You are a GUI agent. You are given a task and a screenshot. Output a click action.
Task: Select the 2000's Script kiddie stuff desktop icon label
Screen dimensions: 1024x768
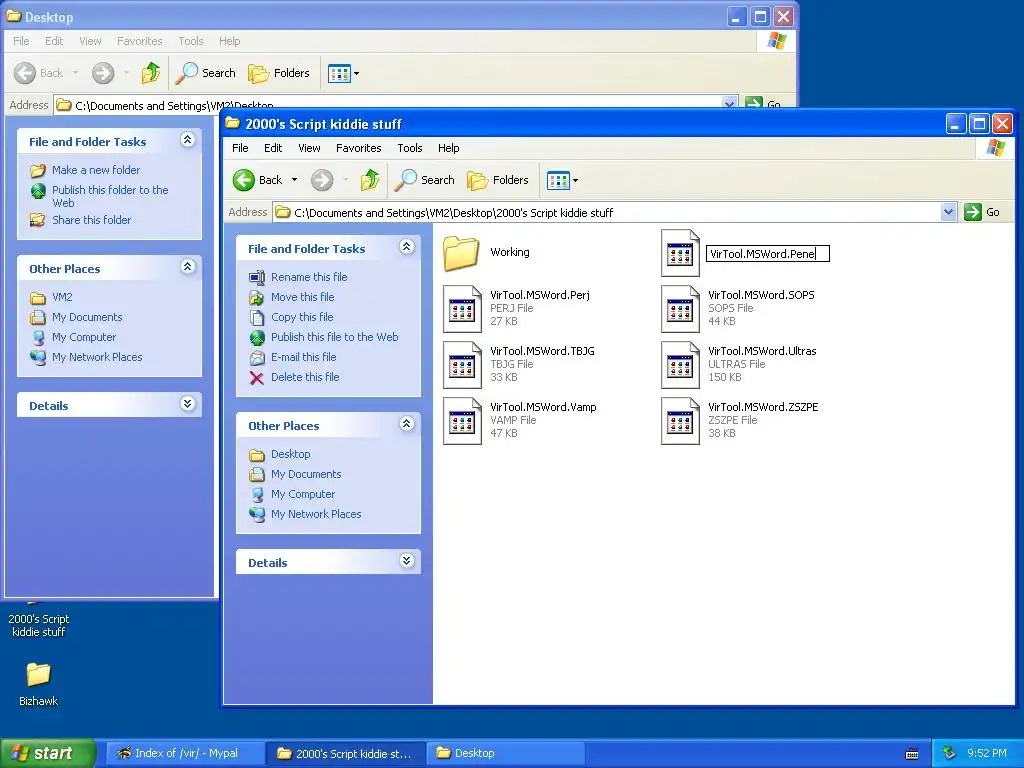[39, 626]
